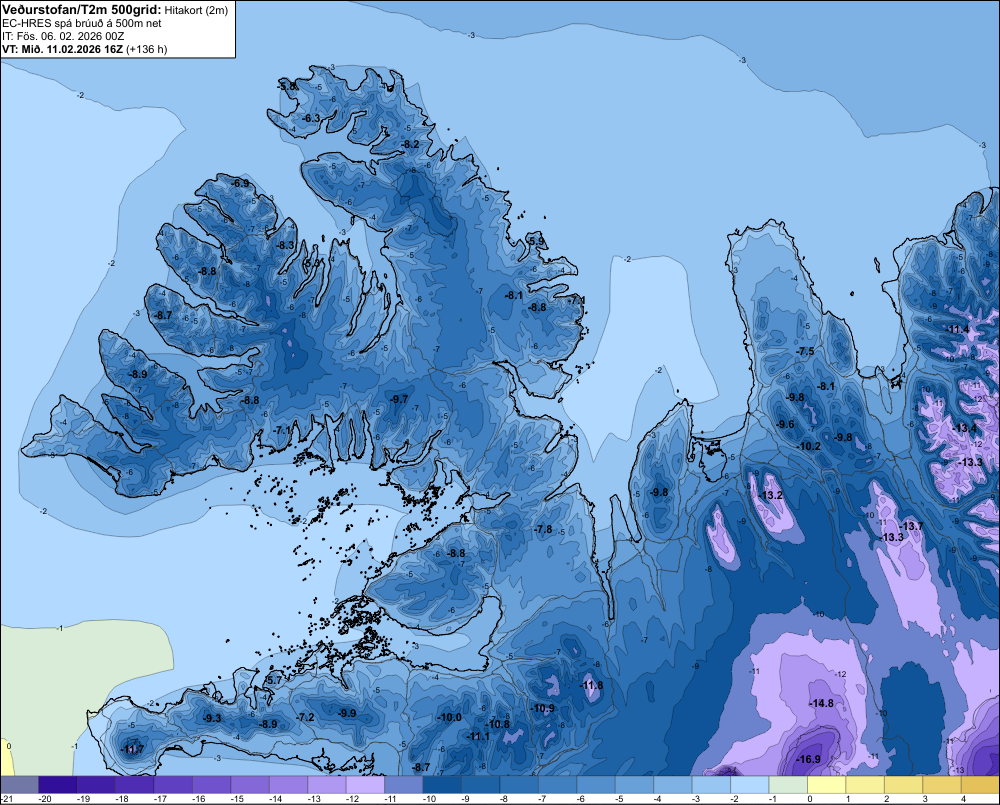
Task: Click the -11.7 temperature label
Action: tap(133, 749)
